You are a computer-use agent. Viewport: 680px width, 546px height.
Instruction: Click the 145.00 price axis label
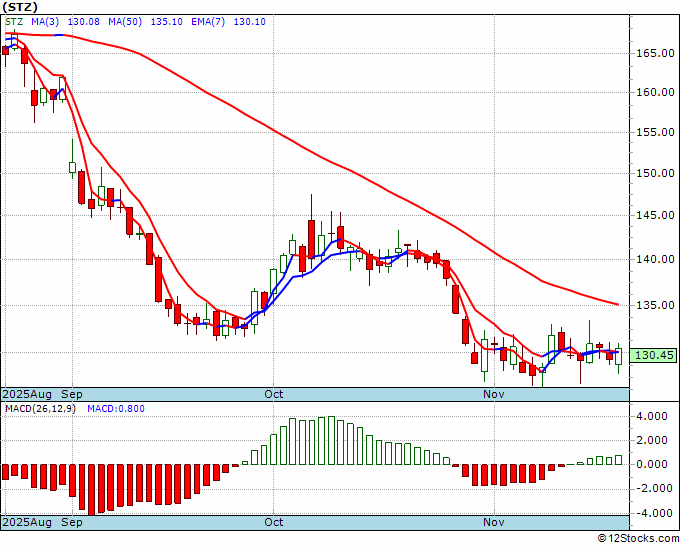pyautogui.click(x=655, y=215)
